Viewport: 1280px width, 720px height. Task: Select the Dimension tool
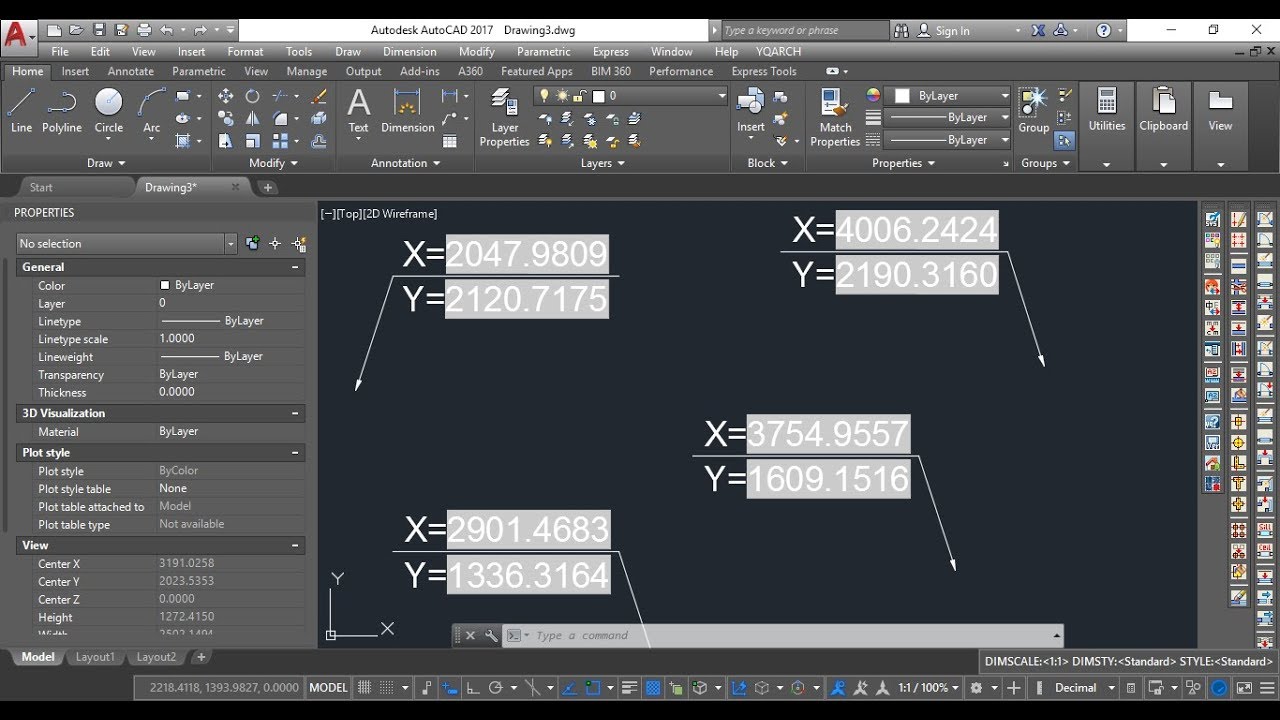click(x=408, y=111)
